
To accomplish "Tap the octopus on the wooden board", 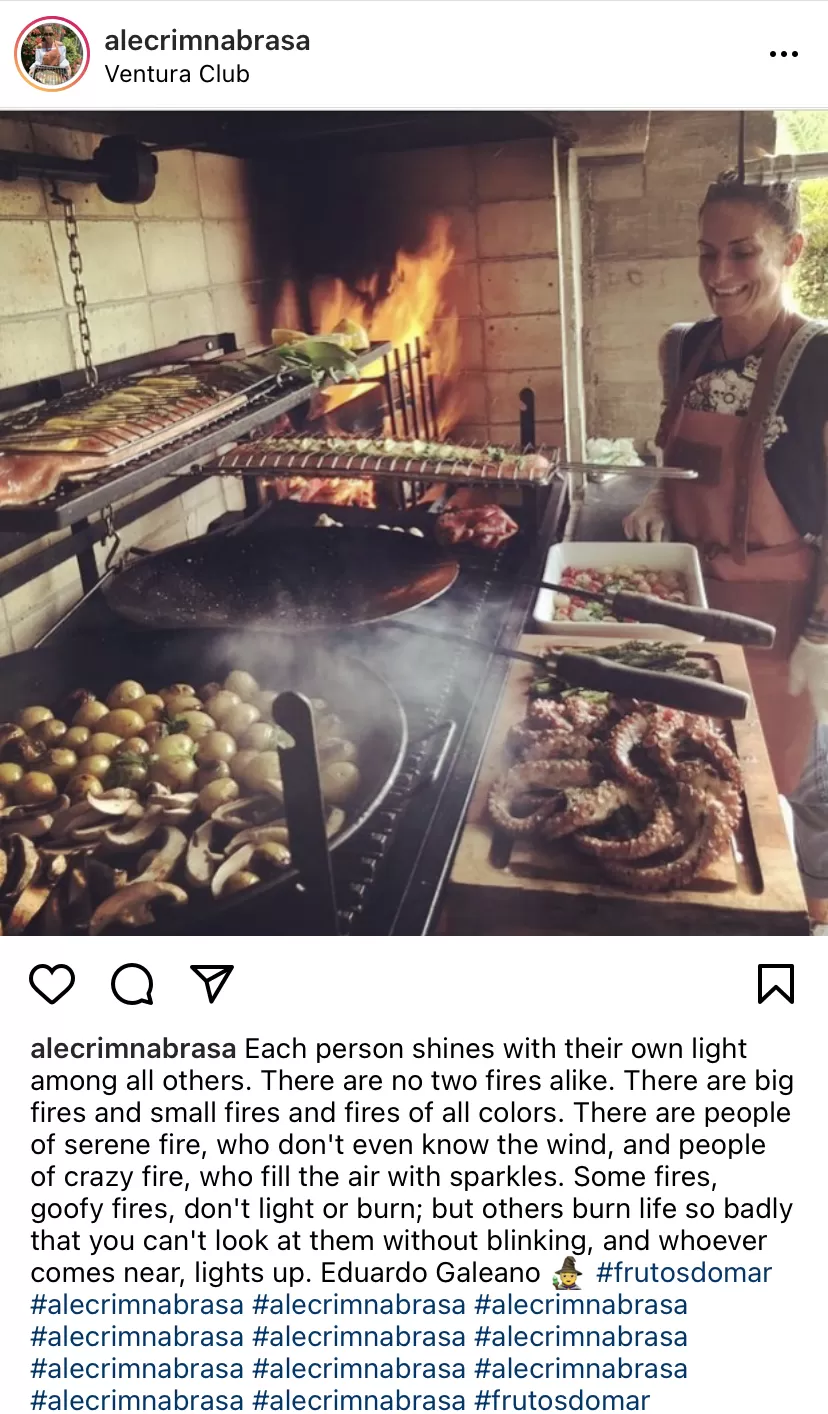I will (620, 790).
